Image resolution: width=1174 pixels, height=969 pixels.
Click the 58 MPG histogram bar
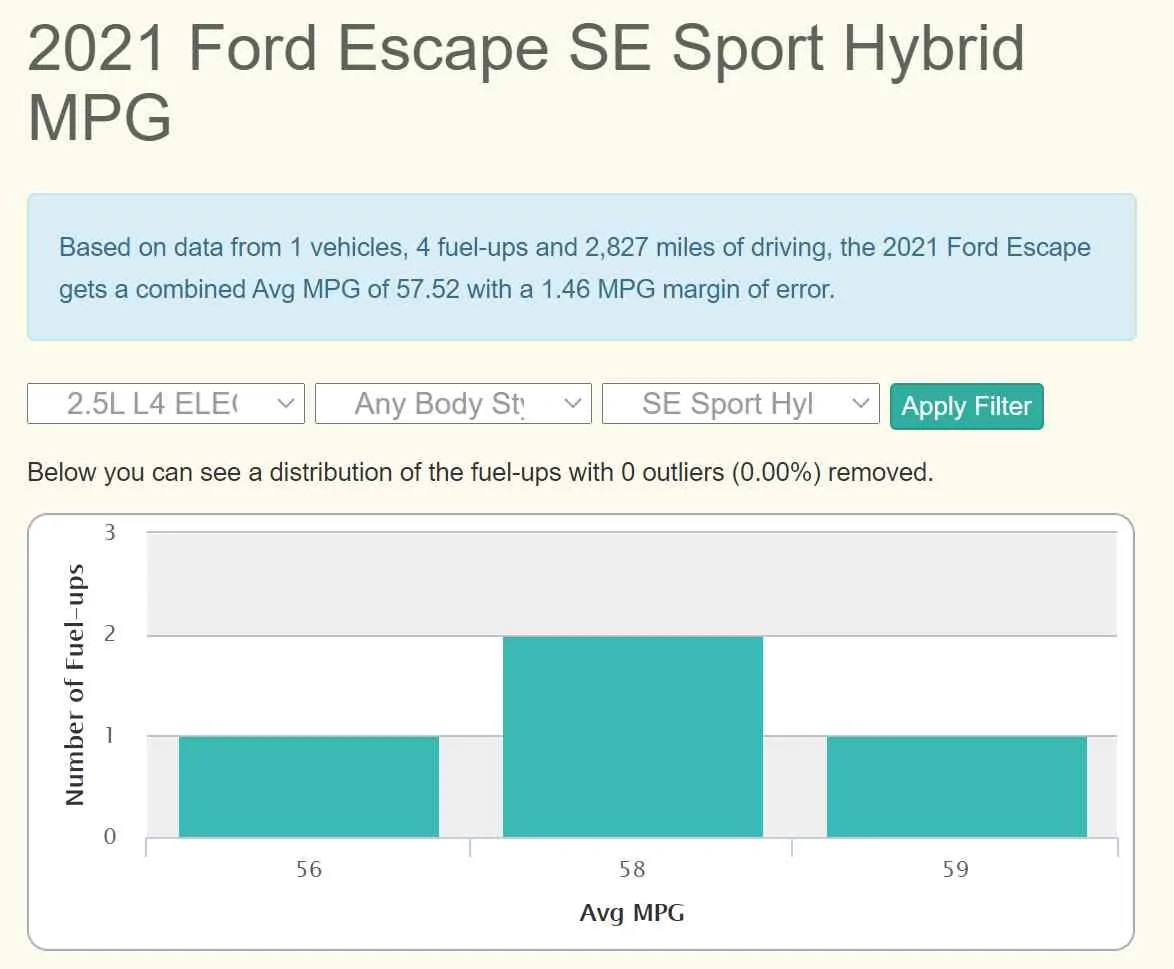(x=633, y=736)
